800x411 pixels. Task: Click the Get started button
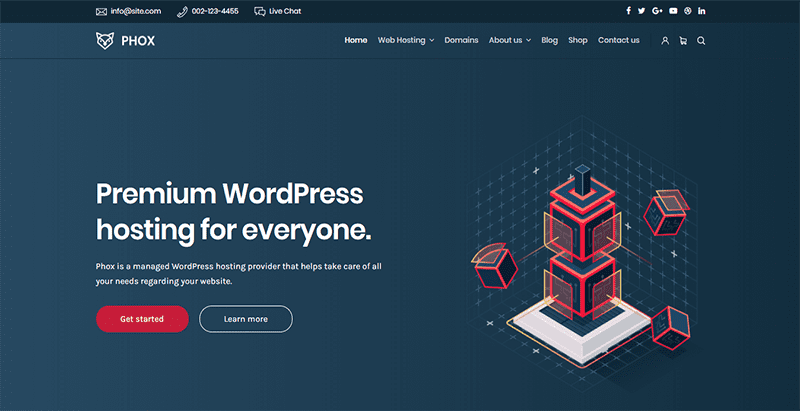[142, 319]
